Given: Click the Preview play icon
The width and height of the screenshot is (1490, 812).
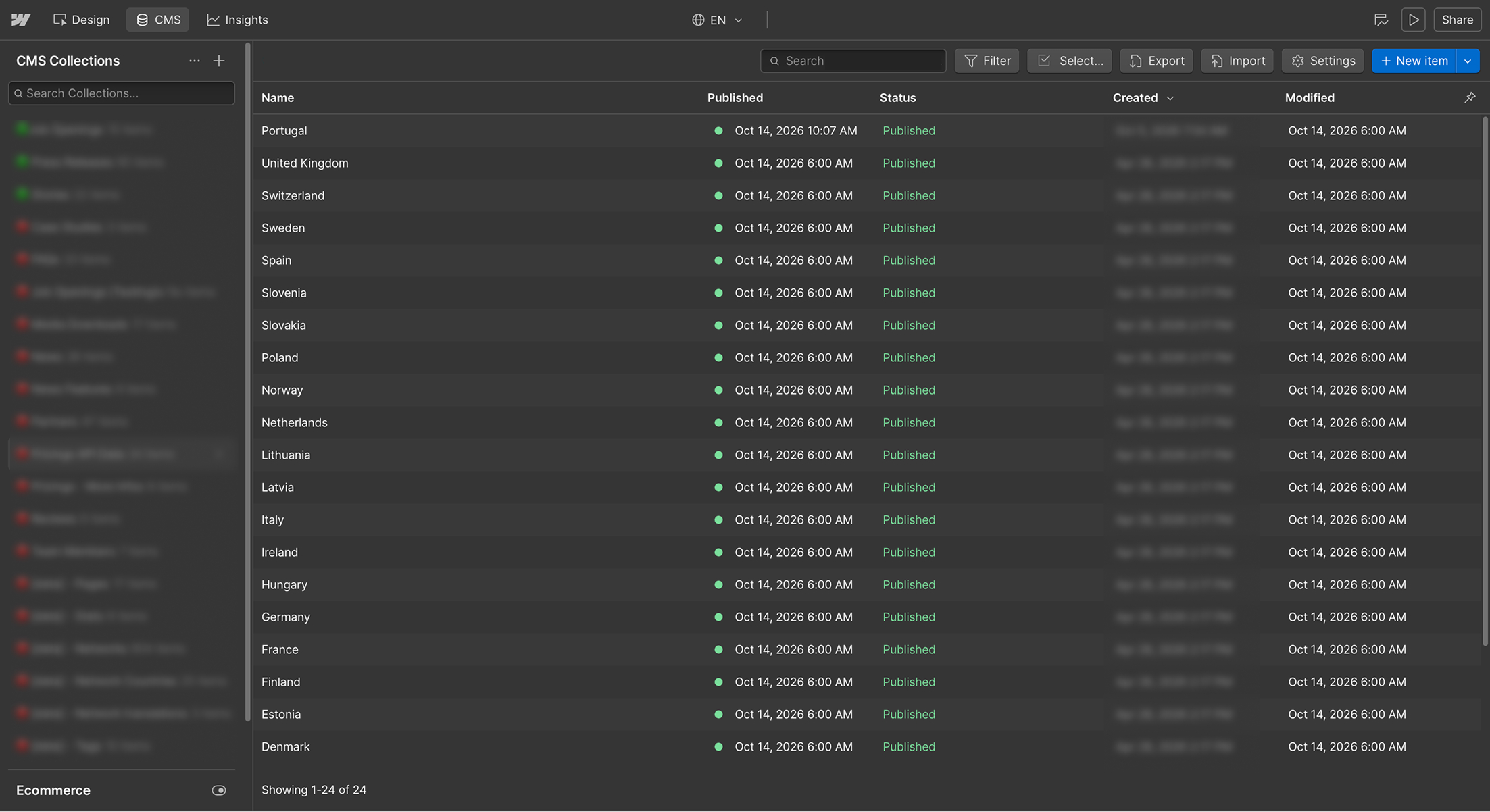Looking at the screenshot, I should click(1414, 20).
